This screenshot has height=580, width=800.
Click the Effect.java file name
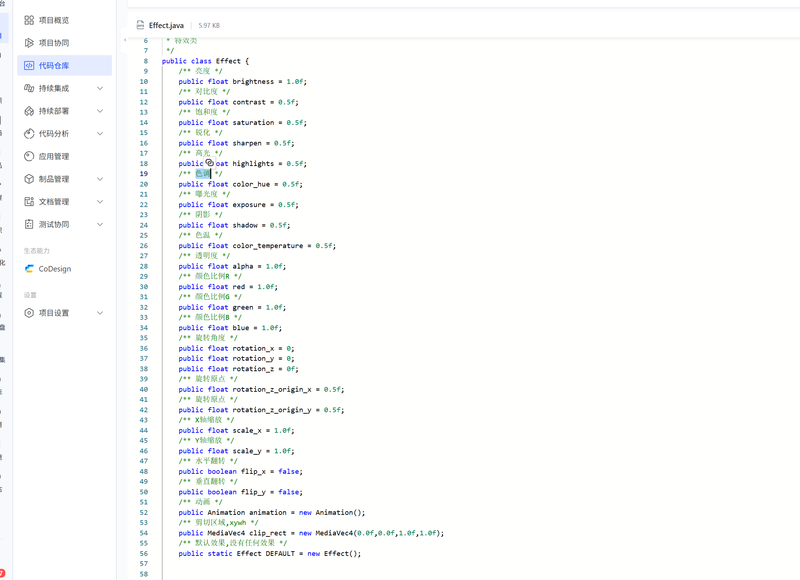(166, 25)
